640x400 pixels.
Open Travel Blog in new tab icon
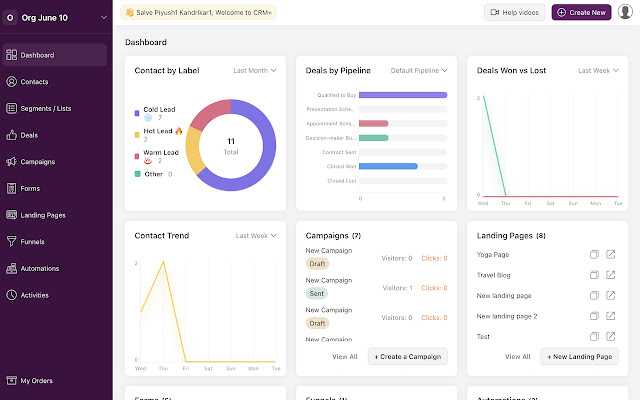[x=611, y=275]
